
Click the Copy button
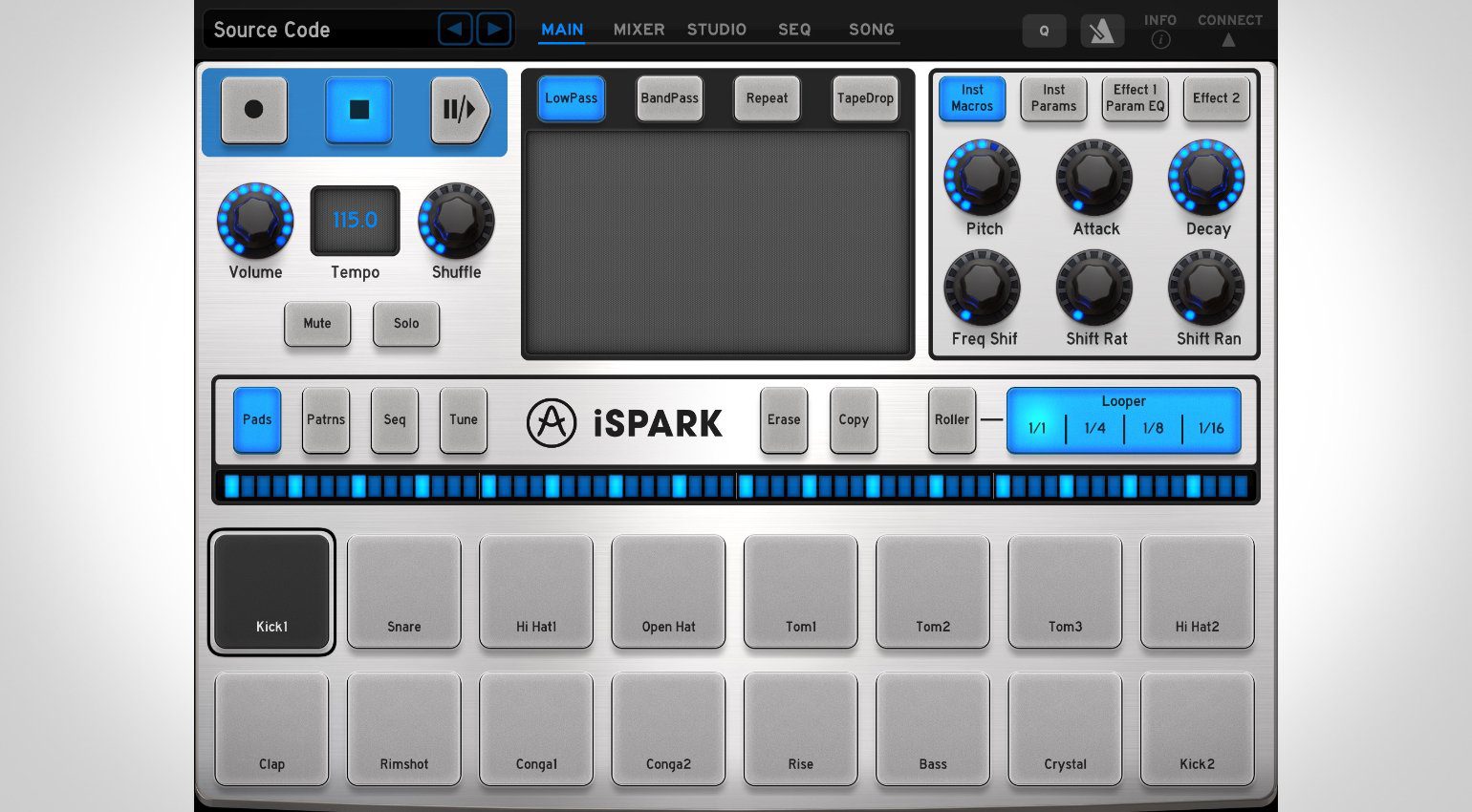(854, 420)
